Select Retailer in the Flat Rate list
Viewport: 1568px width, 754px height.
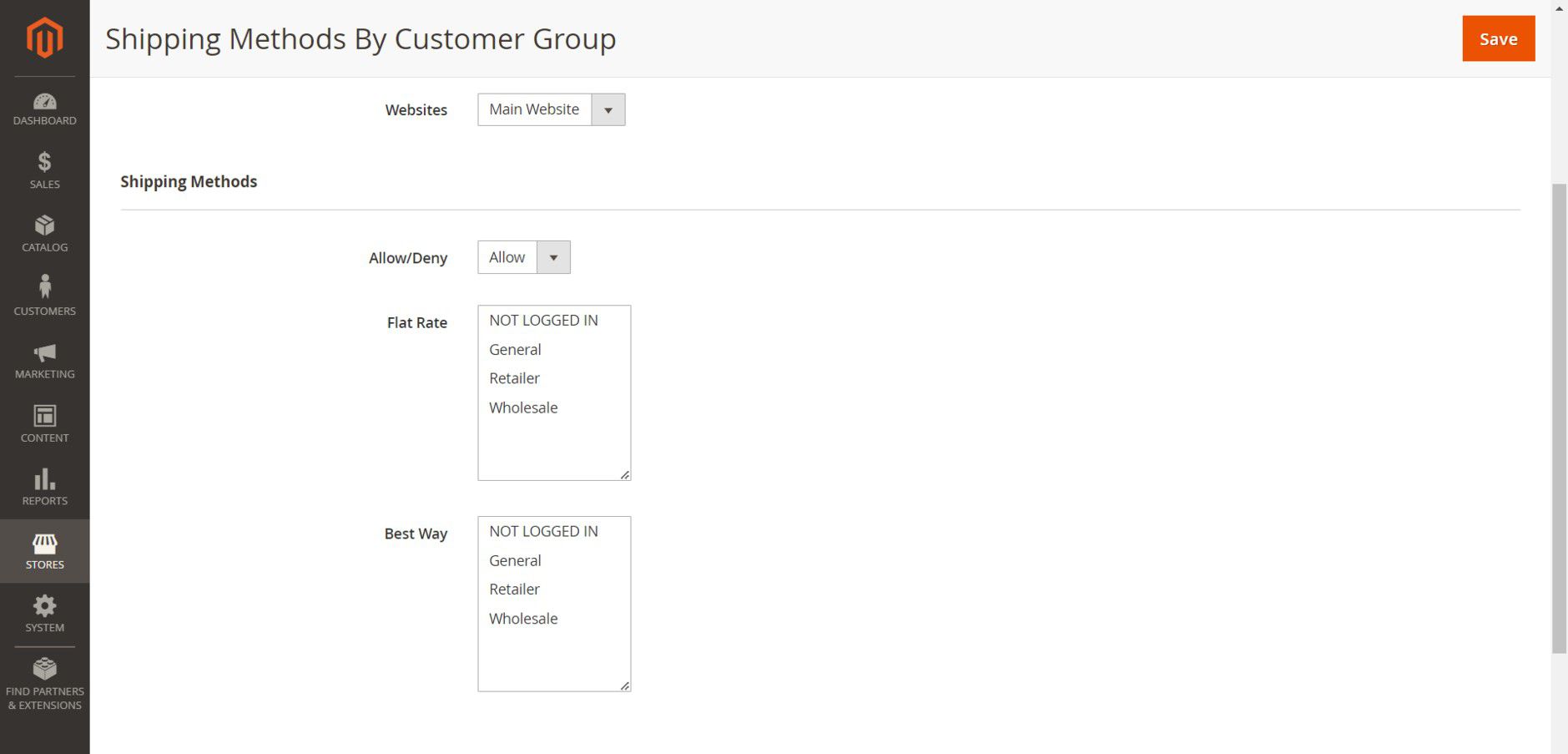pos(514,378)
